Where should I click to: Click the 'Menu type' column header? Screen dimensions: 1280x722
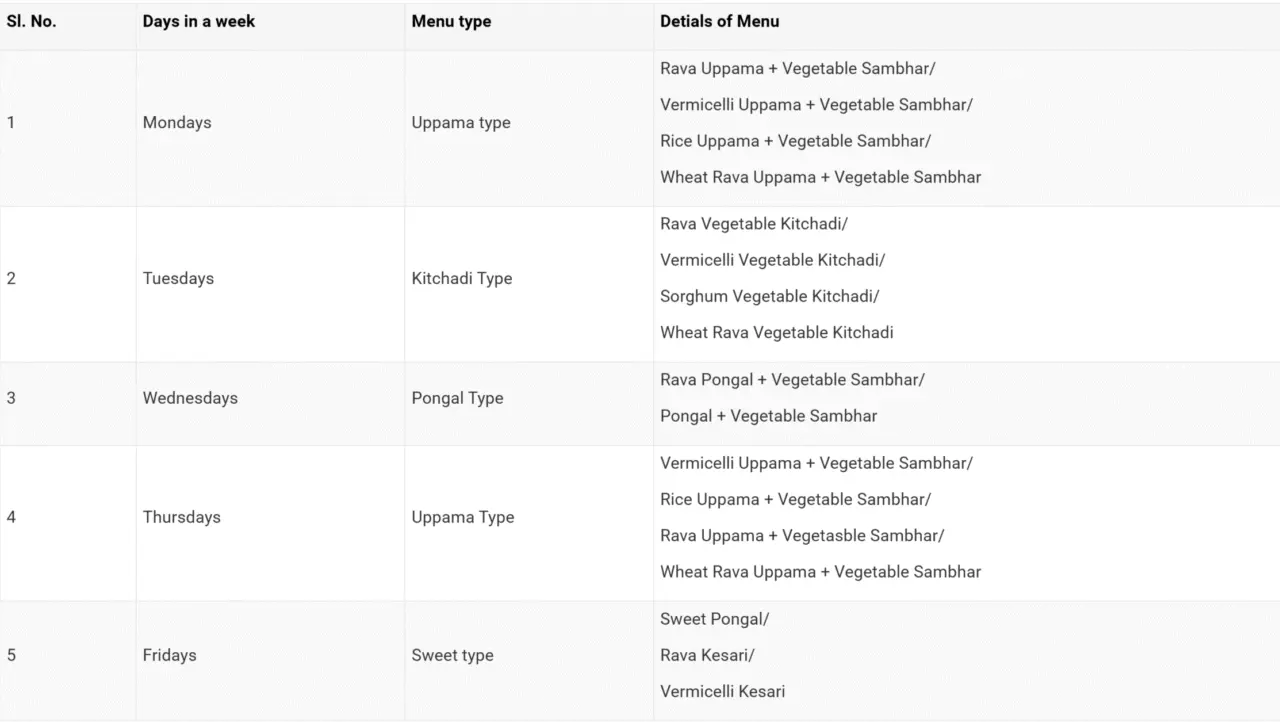click(x=451, y=21)
